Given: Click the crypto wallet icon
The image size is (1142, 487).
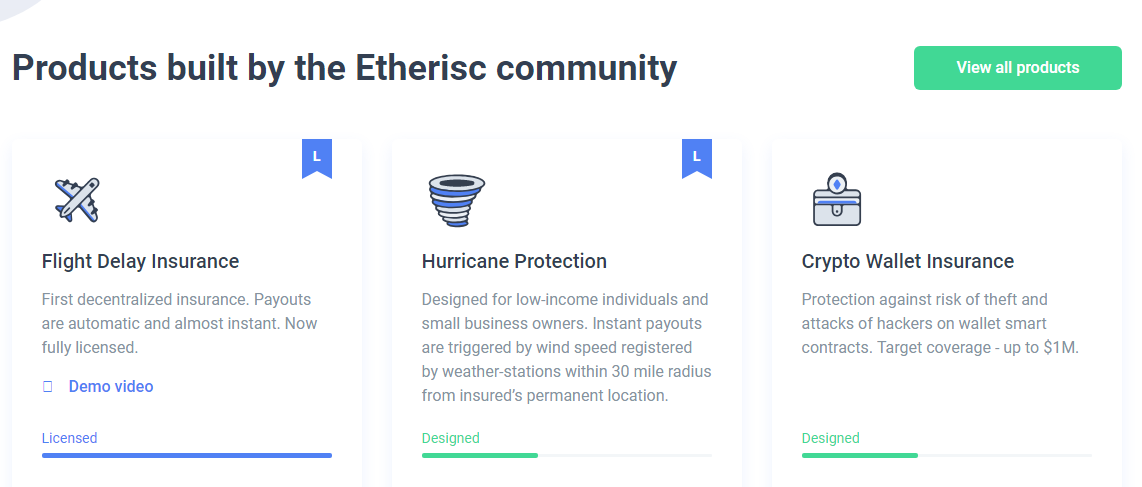Looking at the screenshot, I should coord(837,199).
